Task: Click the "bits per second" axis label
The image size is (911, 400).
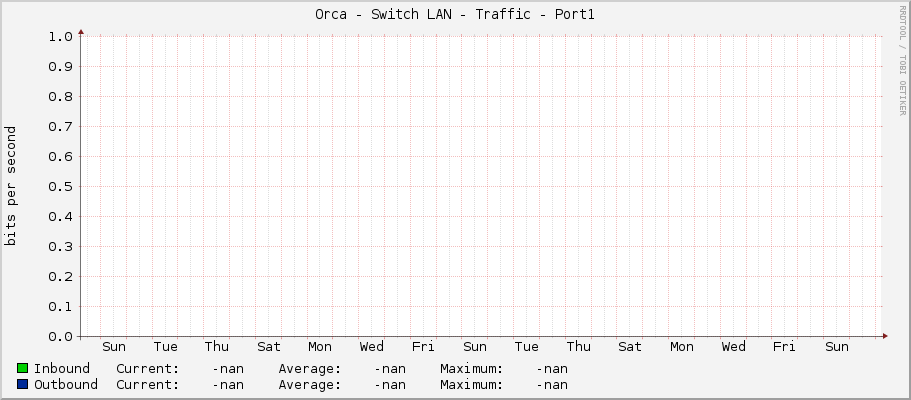Action: point(10,186)
